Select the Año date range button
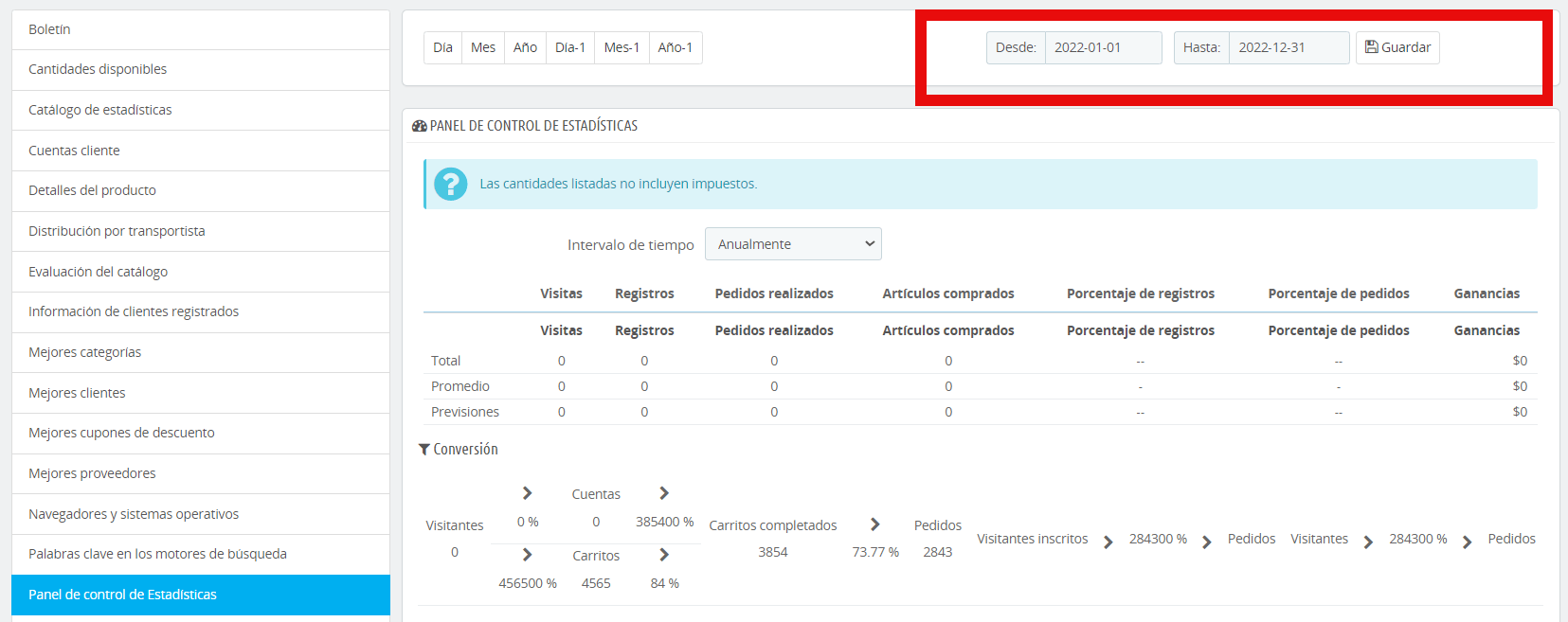 point(525,47)
